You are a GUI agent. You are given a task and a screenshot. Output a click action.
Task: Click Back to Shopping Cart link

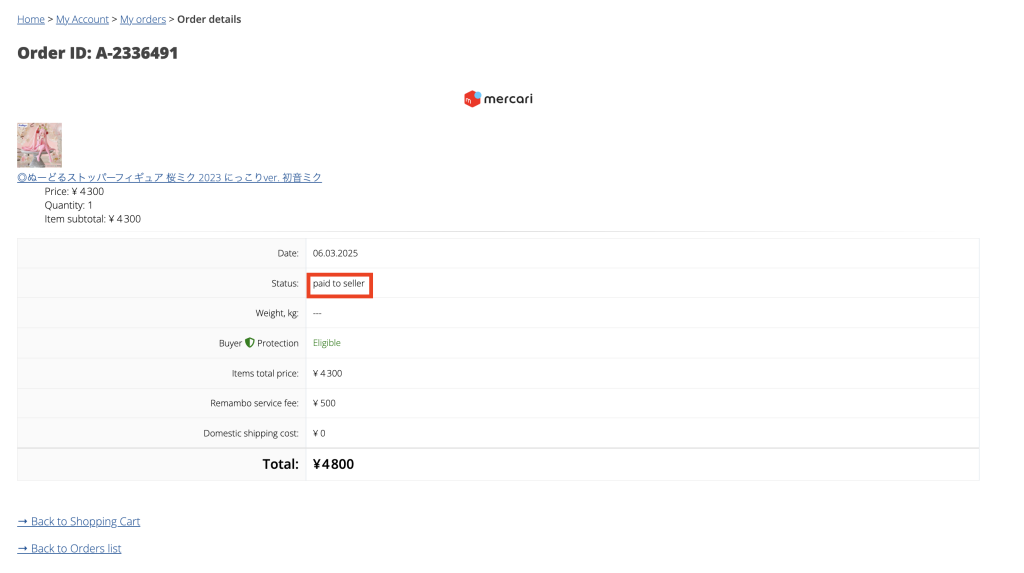[79, 522]
